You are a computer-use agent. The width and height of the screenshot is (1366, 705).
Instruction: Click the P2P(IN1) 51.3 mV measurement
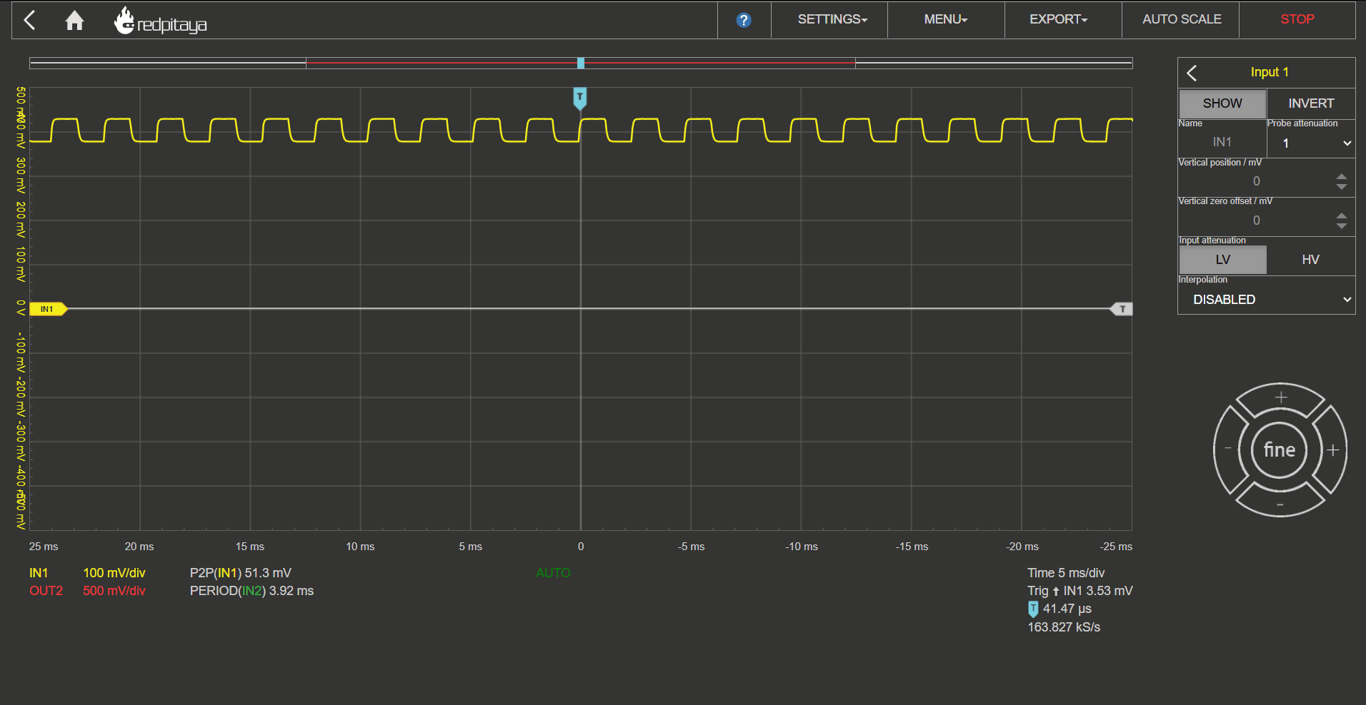(x=240, y=573)
